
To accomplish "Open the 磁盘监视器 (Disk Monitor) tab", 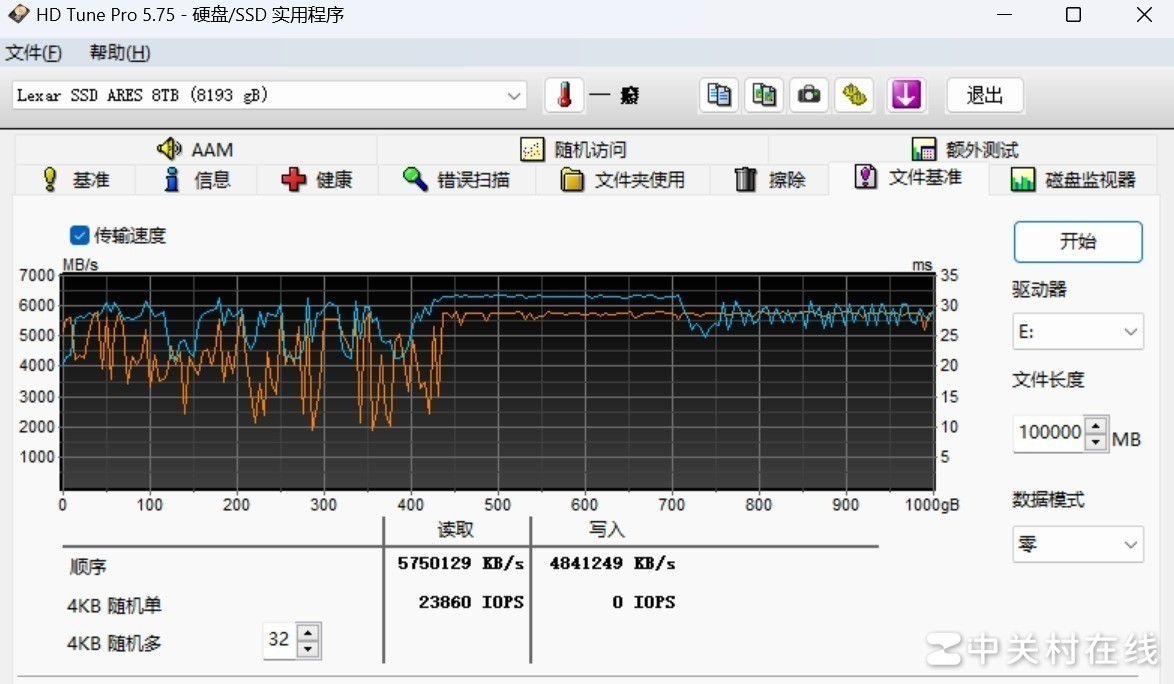I will (1074, 180).
